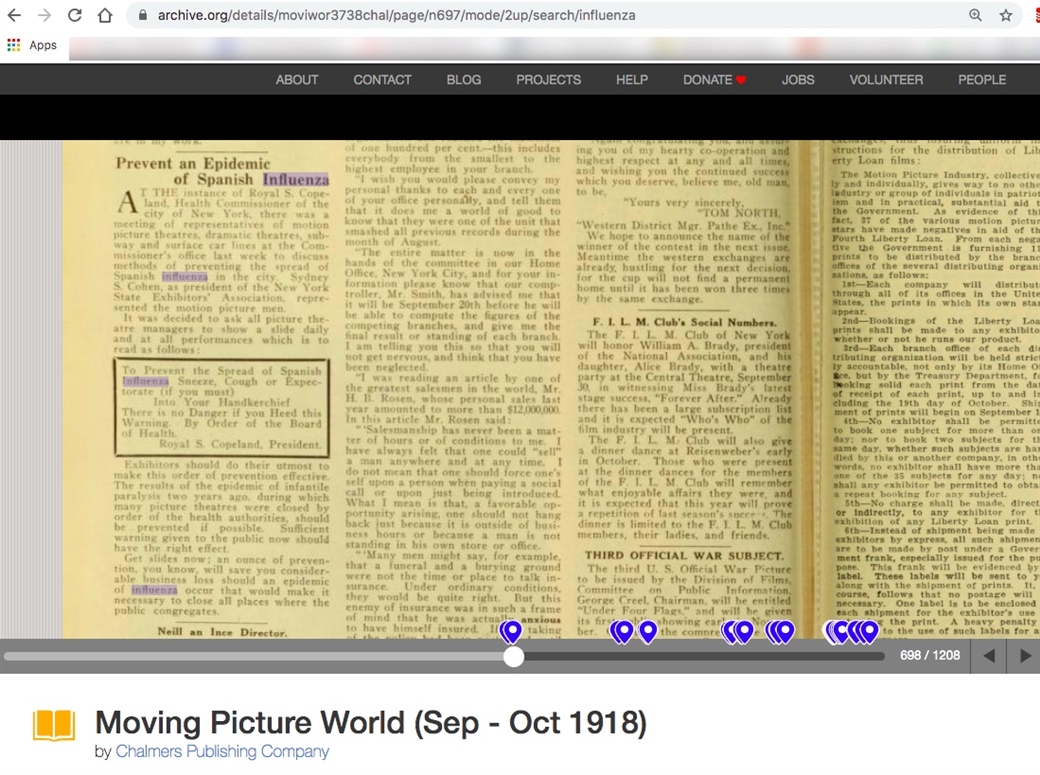Open browser home page icon
The height and width of the screenshot is (775, 1040).
(105, 15)
